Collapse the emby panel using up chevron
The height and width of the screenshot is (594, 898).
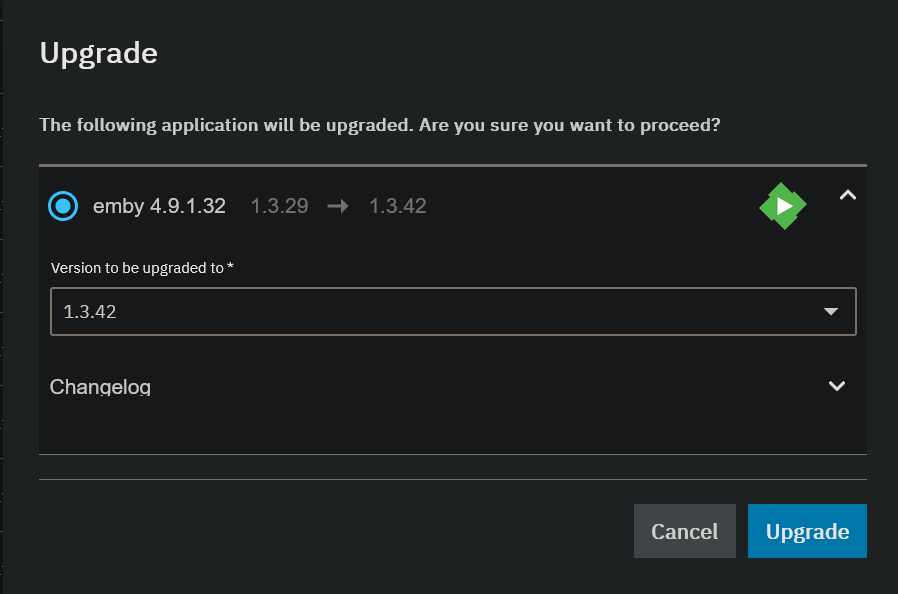point(847,196)
